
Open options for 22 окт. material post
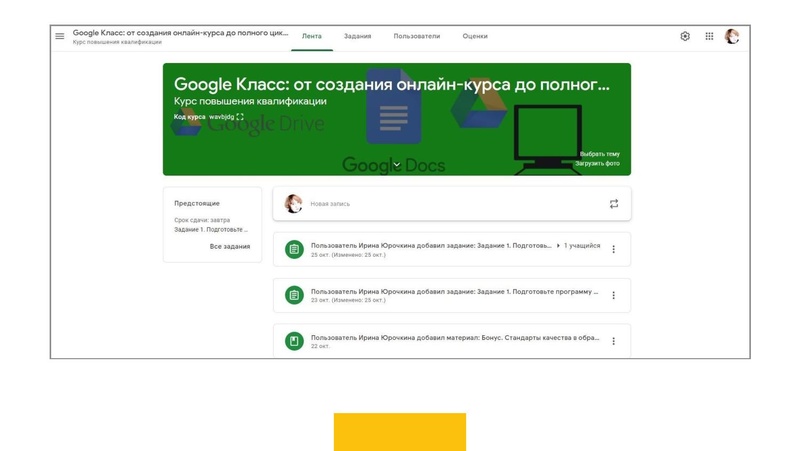[613, 341]
